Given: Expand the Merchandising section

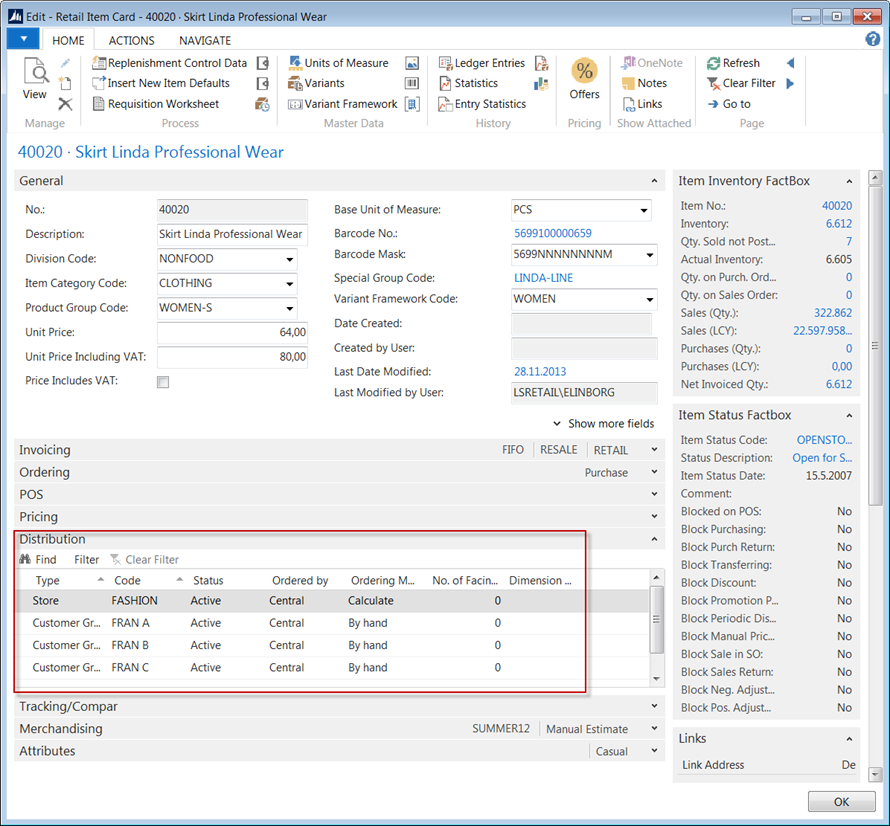Looking at the screenshot, I should [x=60, y=729].
